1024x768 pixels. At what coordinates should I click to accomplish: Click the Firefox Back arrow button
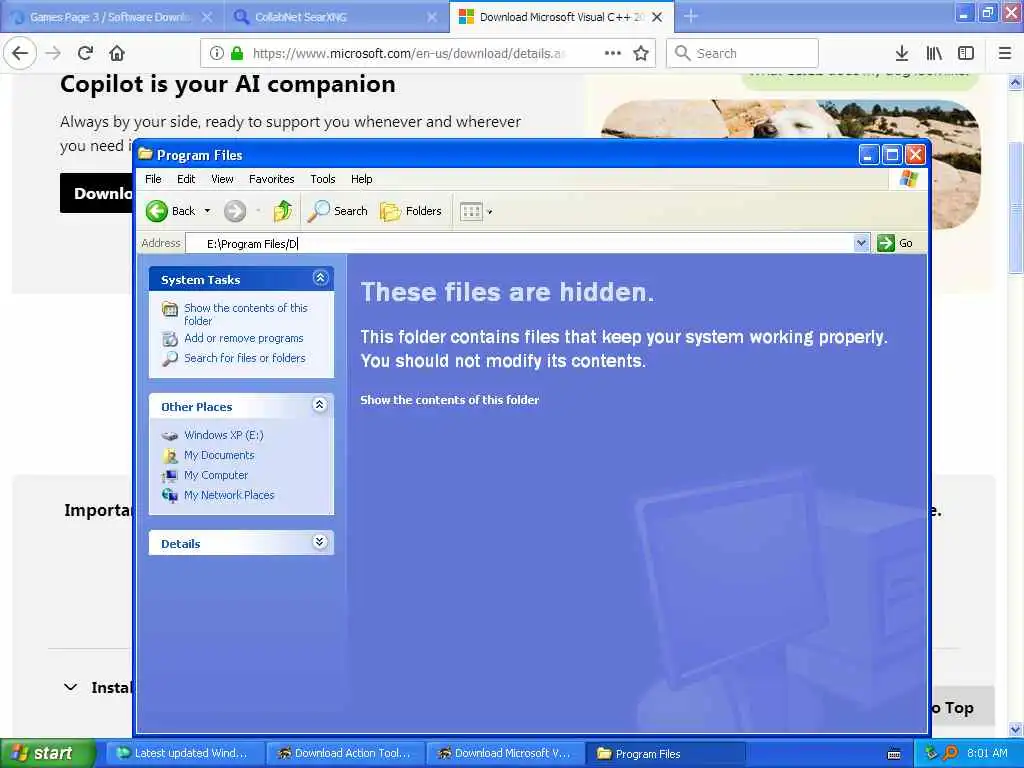(20, 53)
